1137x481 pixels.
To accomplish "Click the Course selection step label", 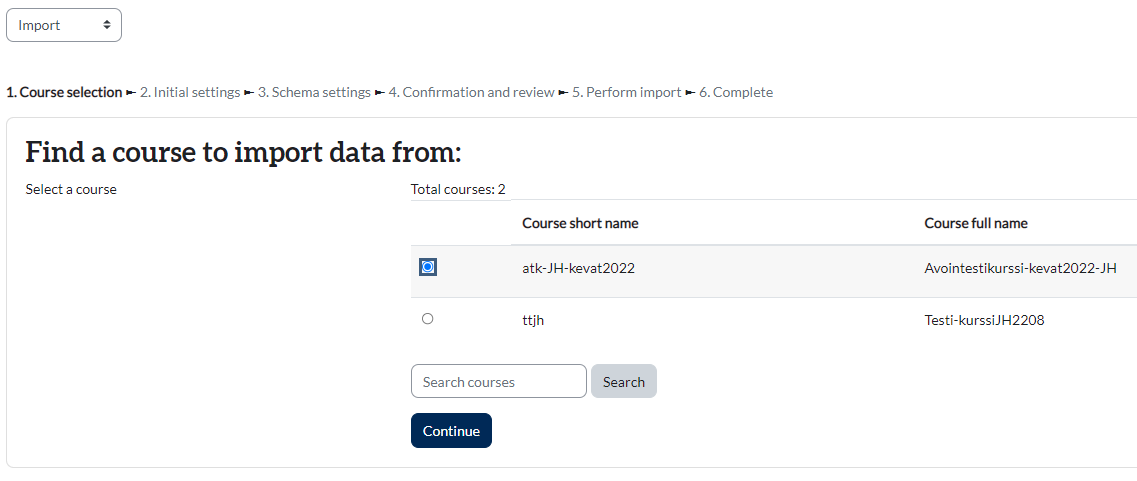I will (x=64, y=92).
